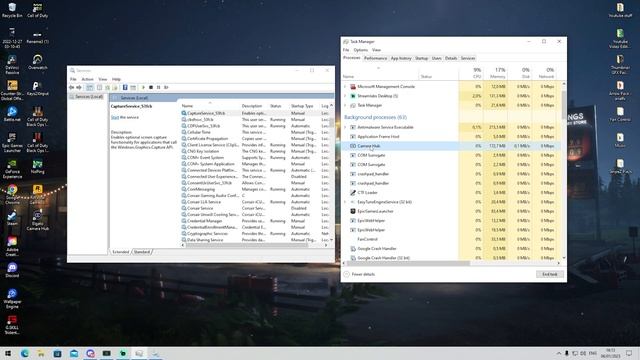Sort processes by Memory column header
640x360 pixels.
click(x=495, y=73)
